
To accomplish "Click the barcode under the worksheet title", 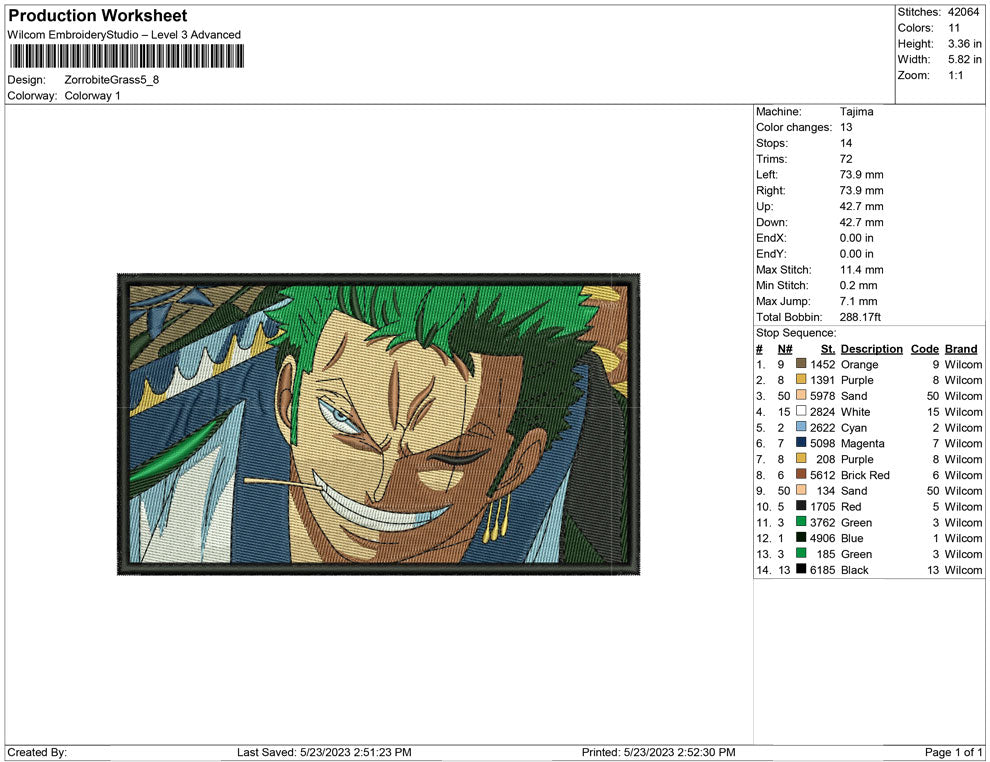I will click(x=126, y=56).
